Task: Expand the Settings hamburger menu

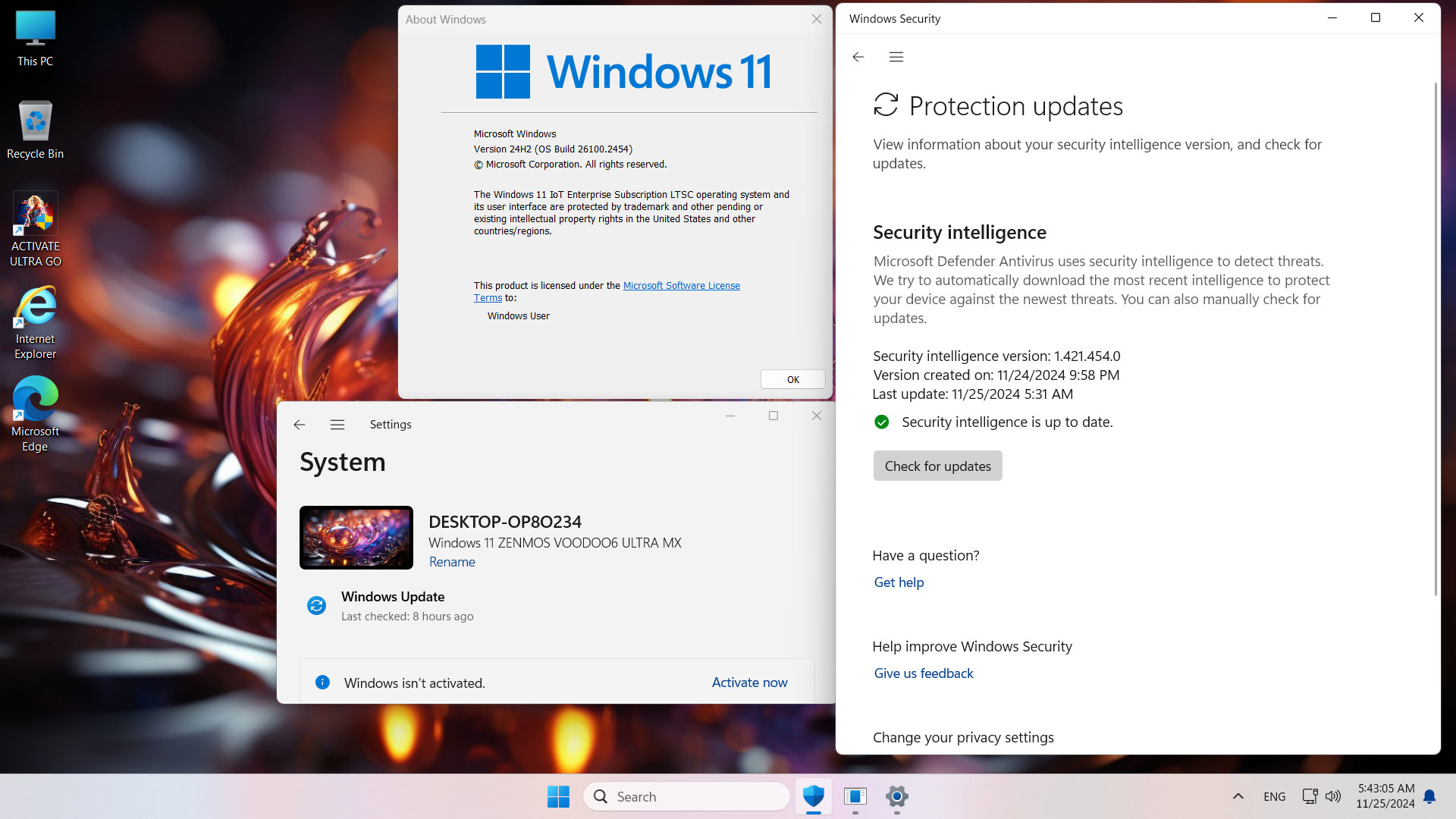Action: [338, 424]
